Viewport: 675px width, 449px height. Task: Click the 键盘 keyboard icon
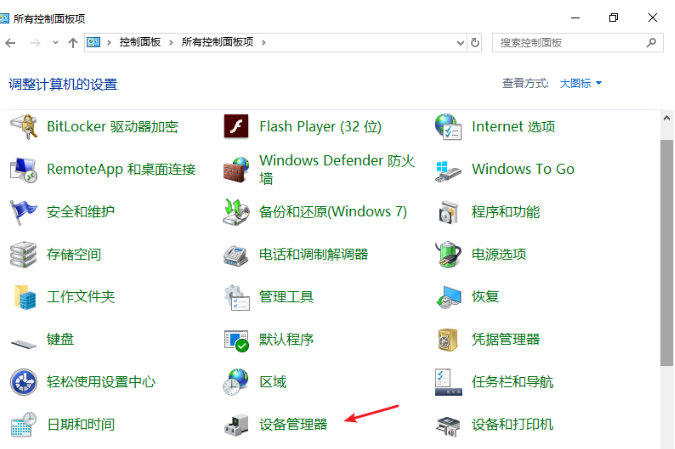click(23, 344)
